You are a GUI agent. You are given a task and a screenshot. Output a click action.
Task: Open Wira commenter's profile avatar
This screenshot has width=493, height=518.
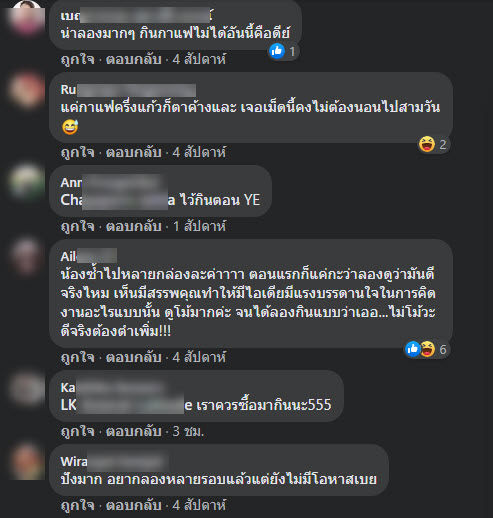tap(27, 462)
